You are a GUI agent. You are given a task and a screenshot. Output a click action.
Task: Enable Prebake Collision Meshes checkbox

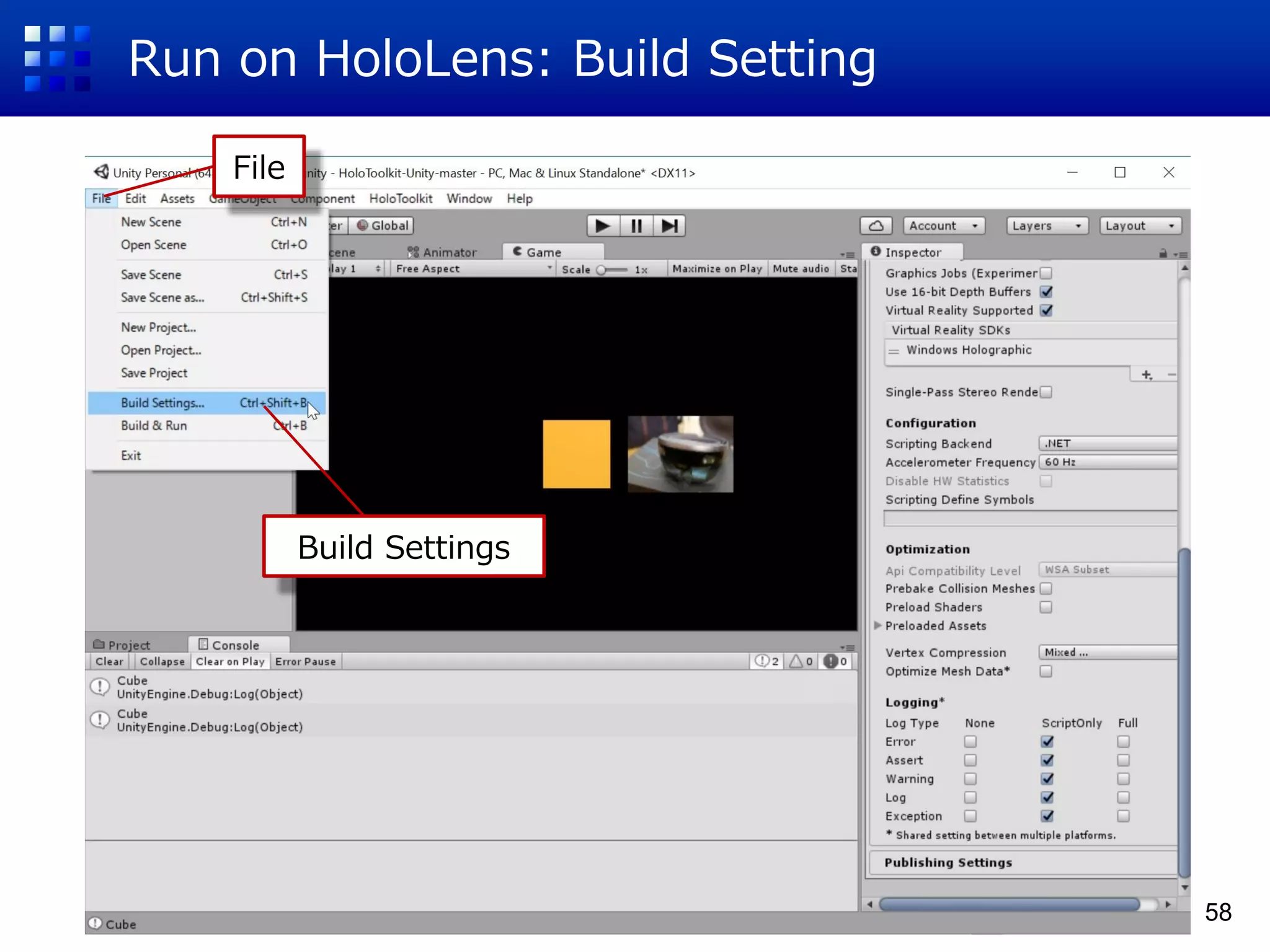coord(1046,588)
